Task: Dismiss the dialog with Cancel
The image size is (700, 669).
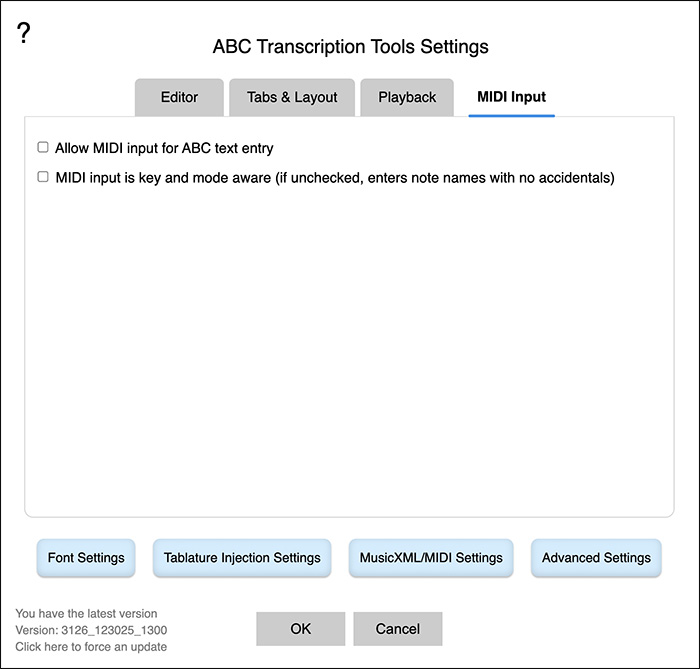Action: [398, 629]
